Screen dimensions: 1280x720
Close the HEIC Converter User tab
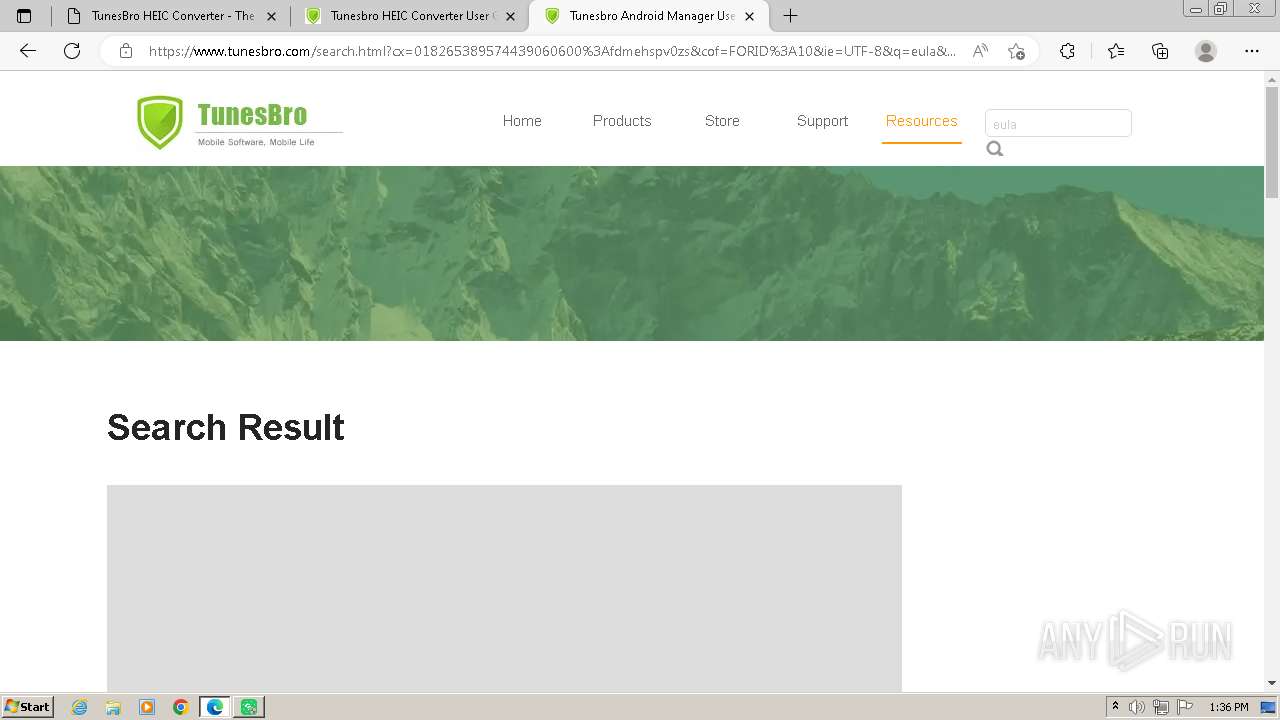point(510,16)
